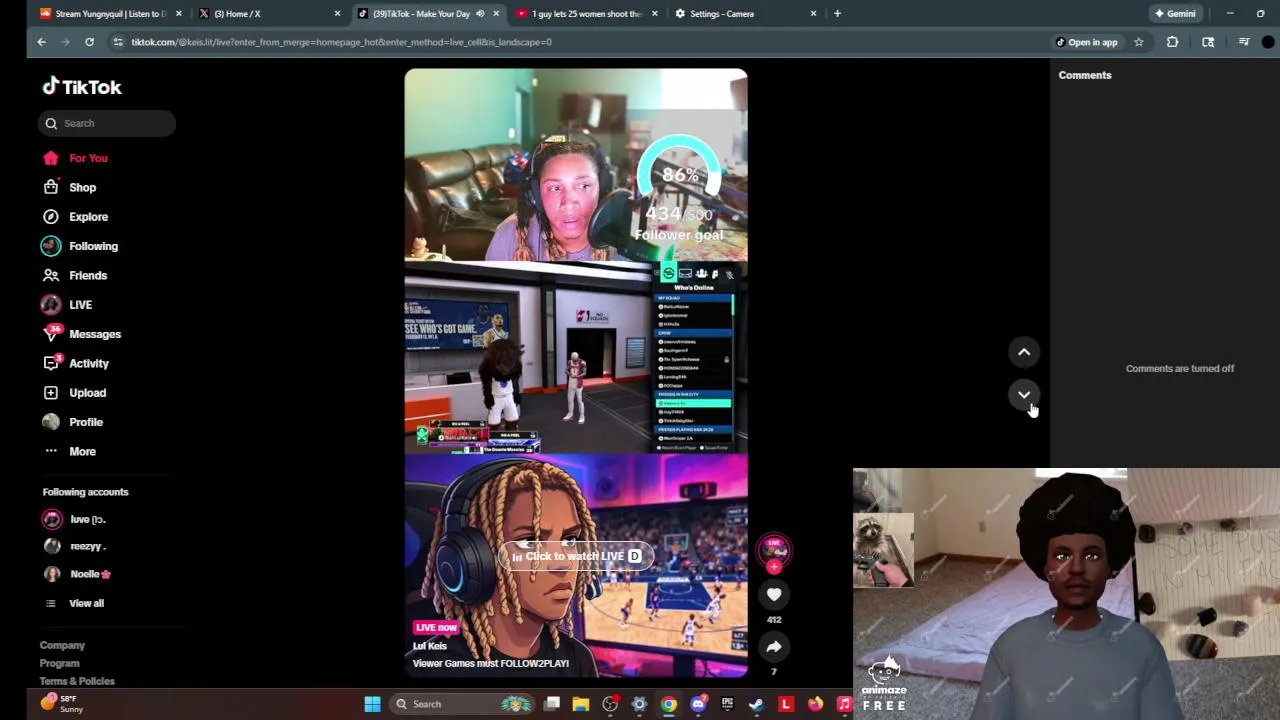The width and height of the screenshot is (1280, 720).
Task: Open Epic Games from taskbar
Action: point(728,704)
